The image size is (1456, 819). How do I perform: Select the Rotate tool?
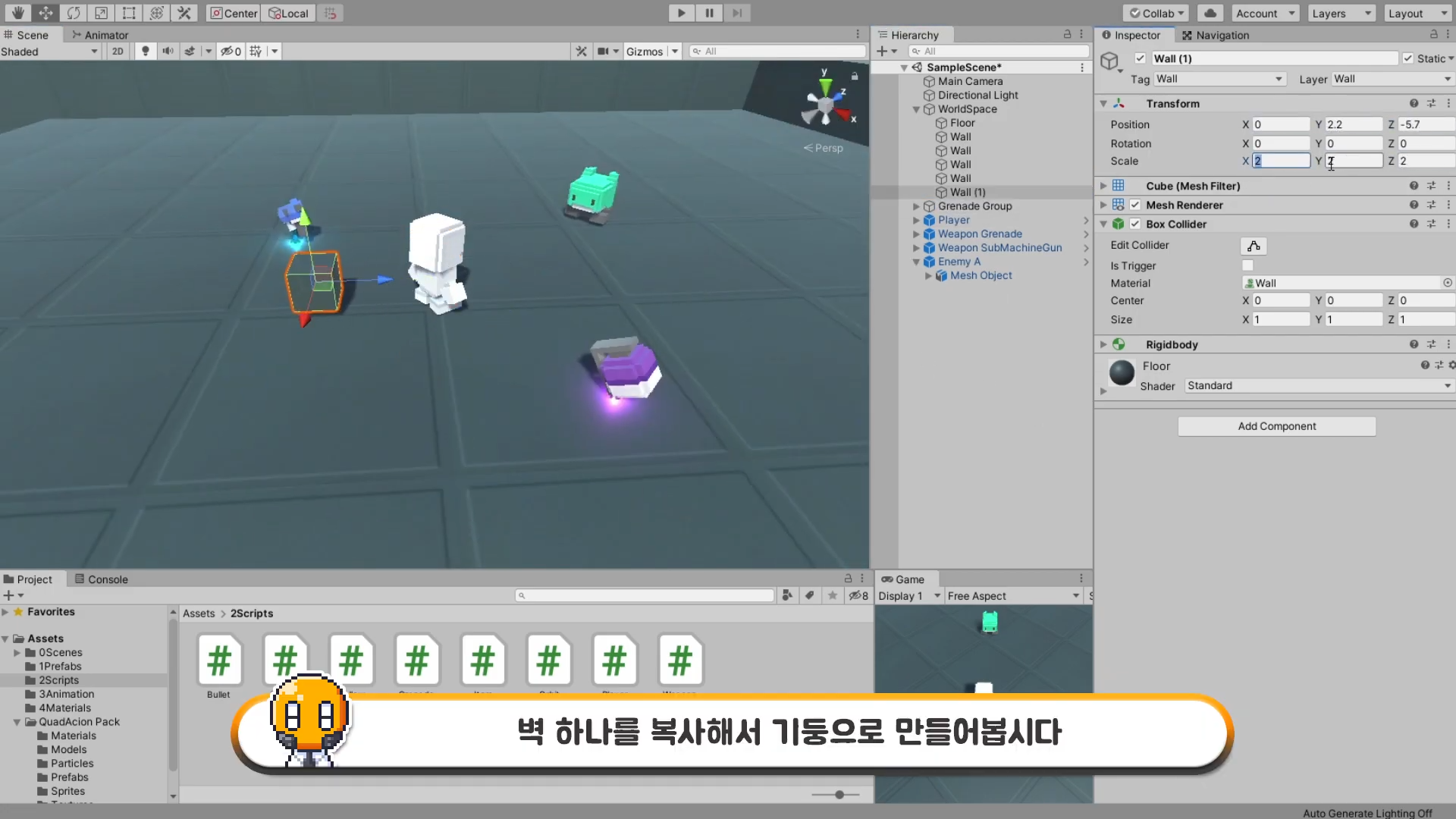pos(74,13)
